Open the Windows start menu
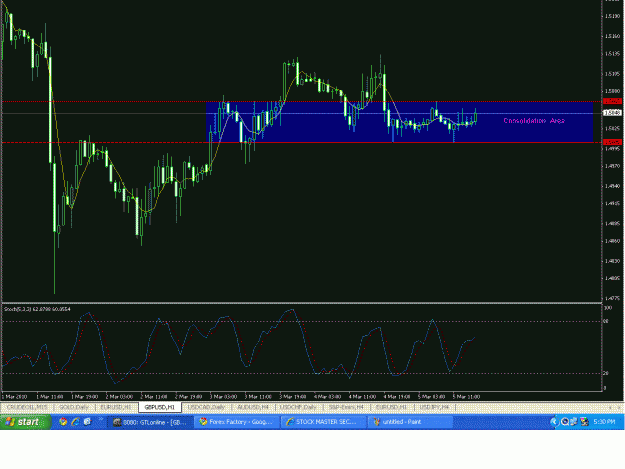 pyautogui.click(x=25, y=422)
